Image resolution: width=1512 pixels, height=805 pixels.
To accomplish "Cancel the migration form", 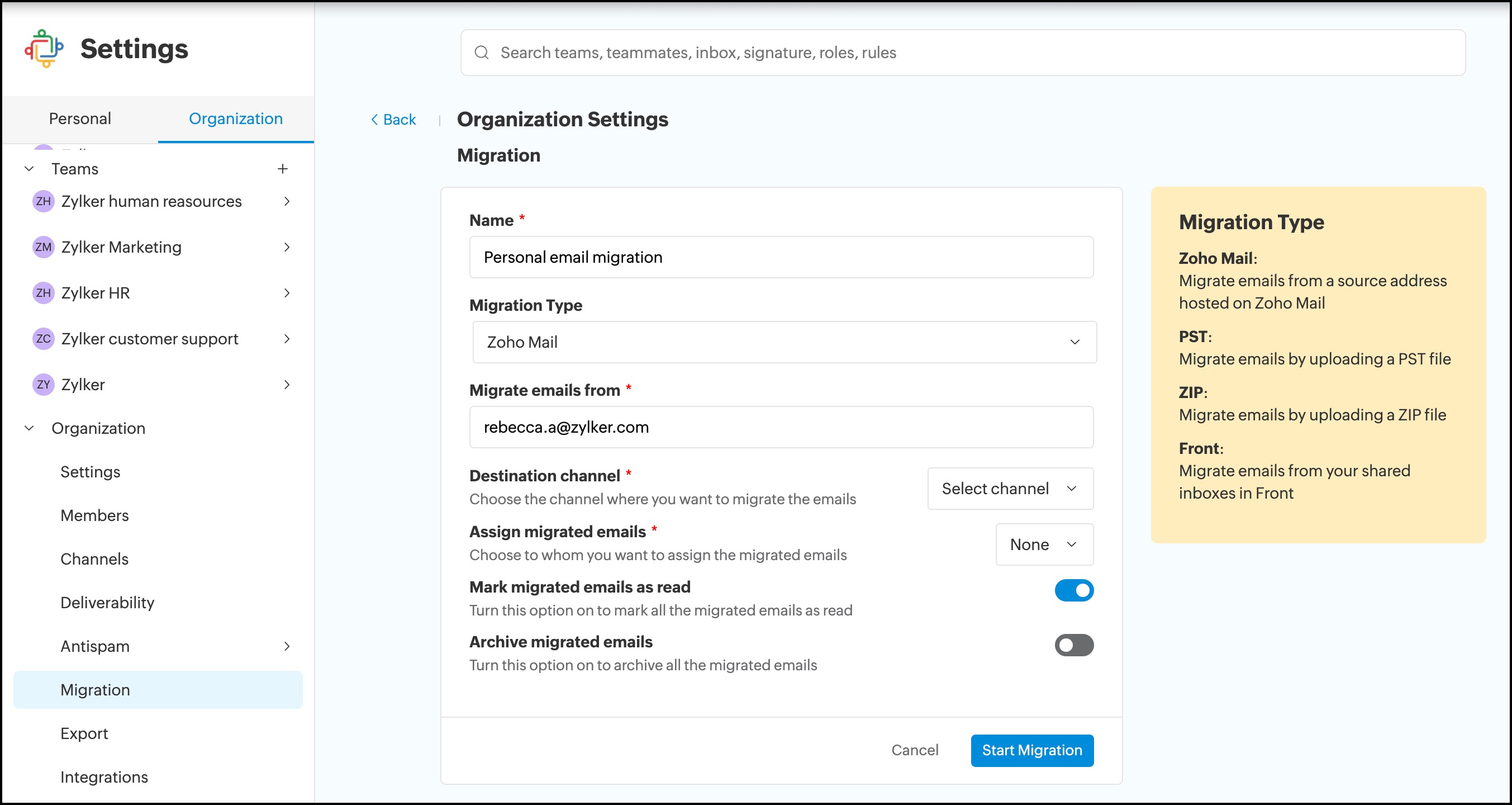I will coord(914,750).
